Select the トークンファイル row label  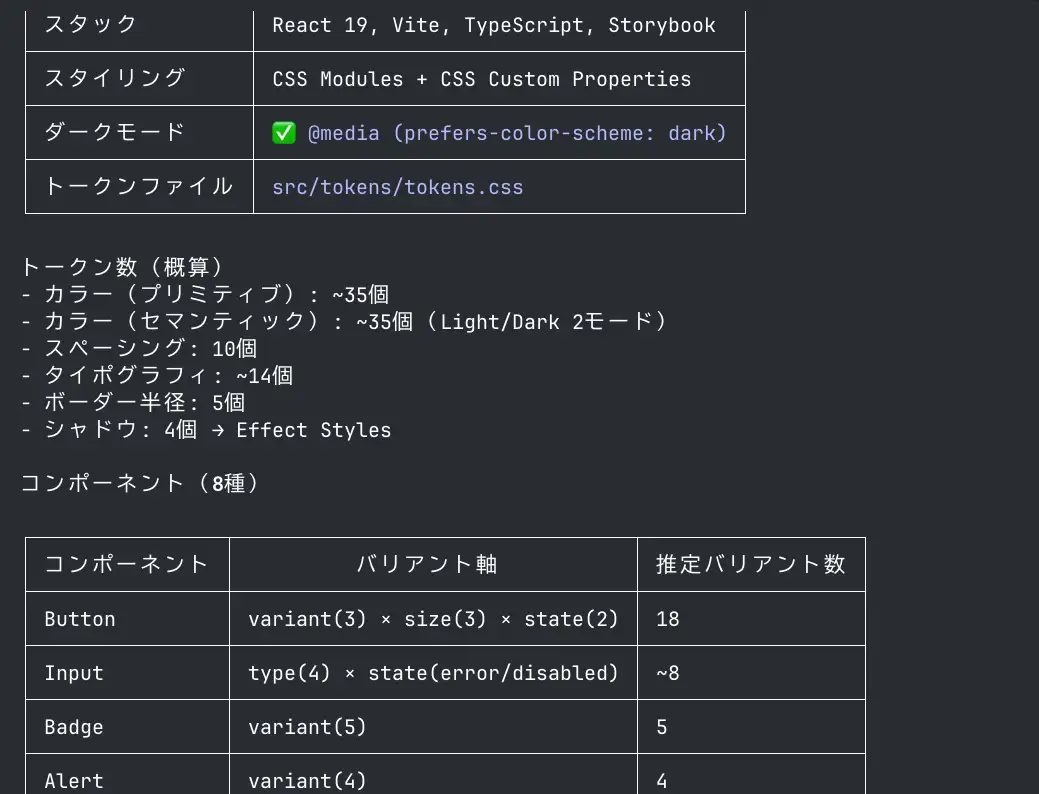pos(139,187)
